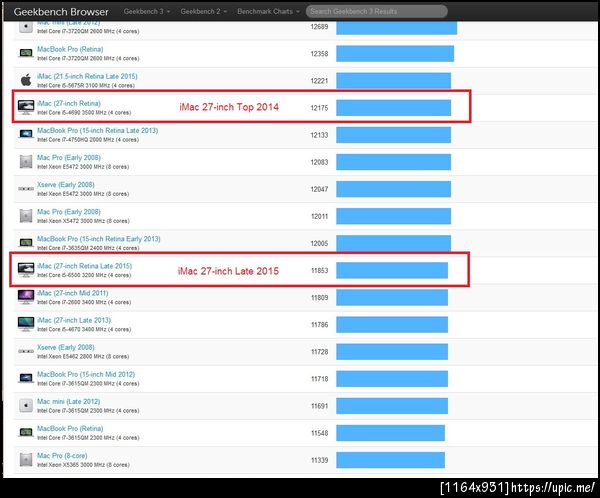
Task: Click "Intel Core i5-6500 3200 MHz (4 cores)" text
Action: [x=84, y=275]
